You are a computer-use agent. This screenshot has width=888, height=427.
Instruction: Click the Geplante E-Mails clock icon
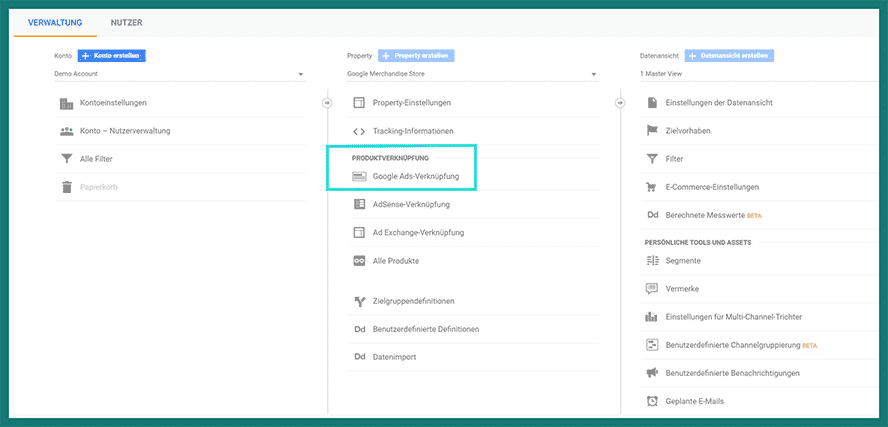(x=652, y=401)
